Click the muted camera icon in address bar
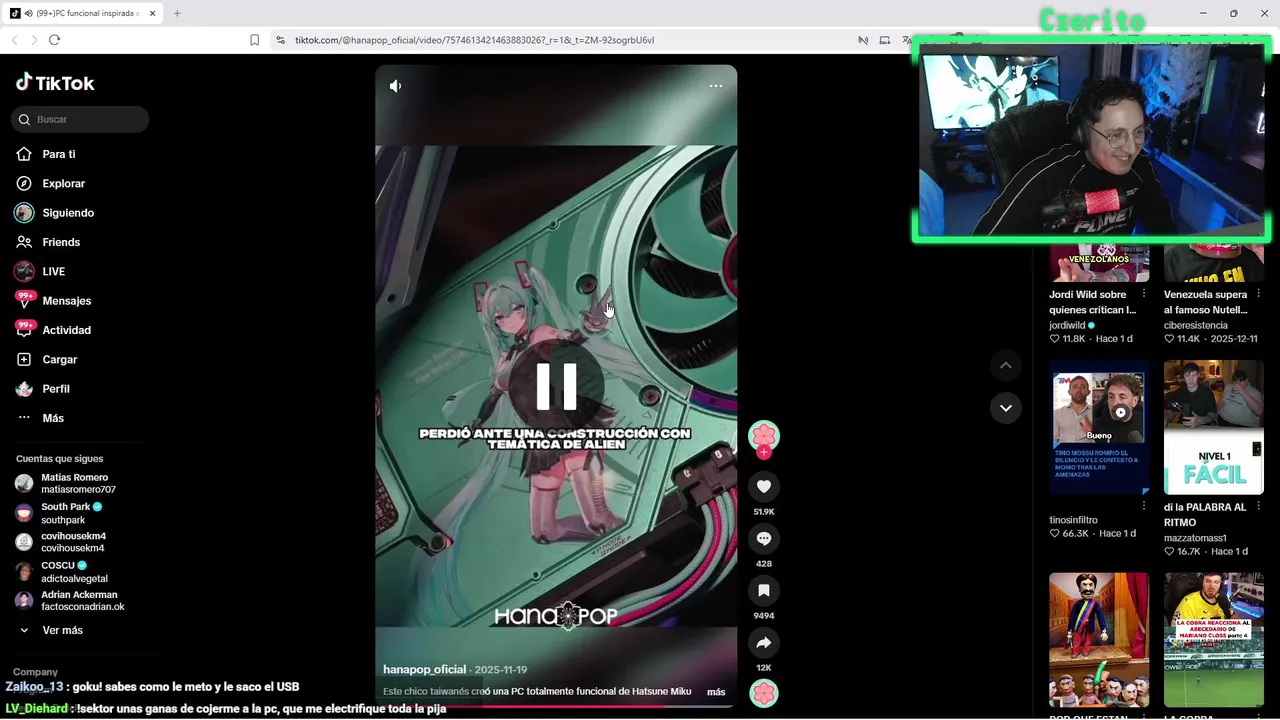This screenshot has height=720, width=1280. point(862,40)
